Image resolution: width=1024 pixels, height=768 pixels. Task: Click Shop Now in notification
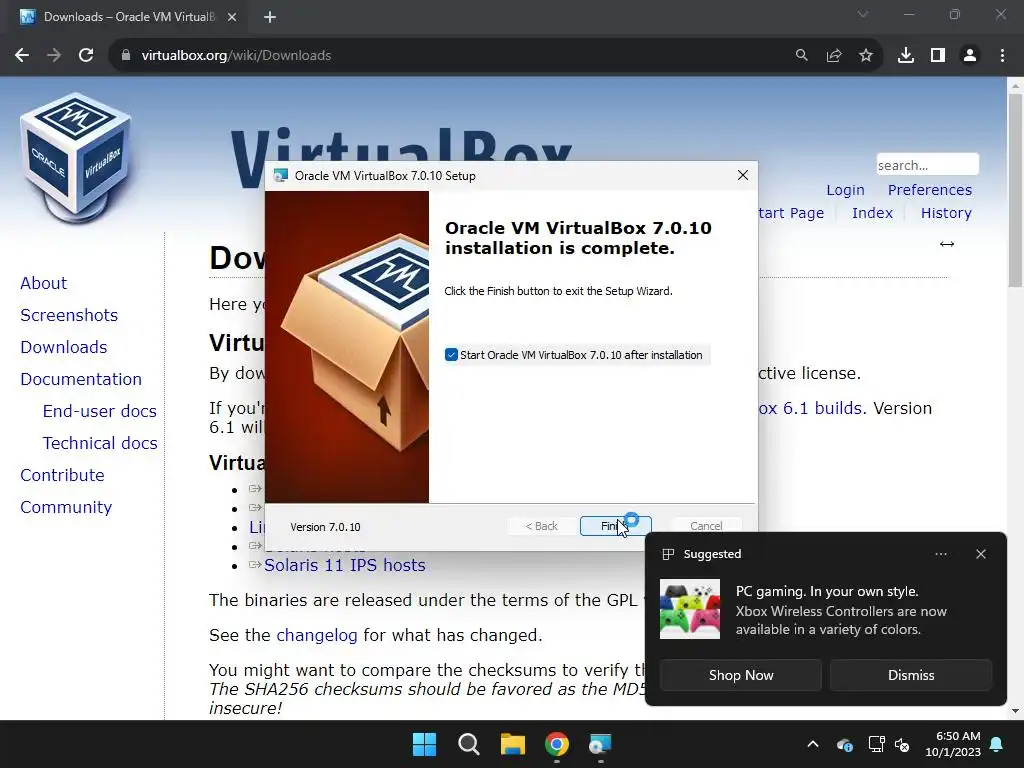coord(741,675)
